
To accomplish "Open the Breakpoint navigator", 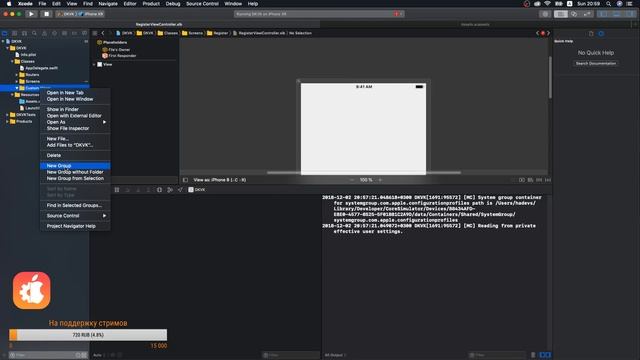I will pyautogui.click(x=74, y=33).
